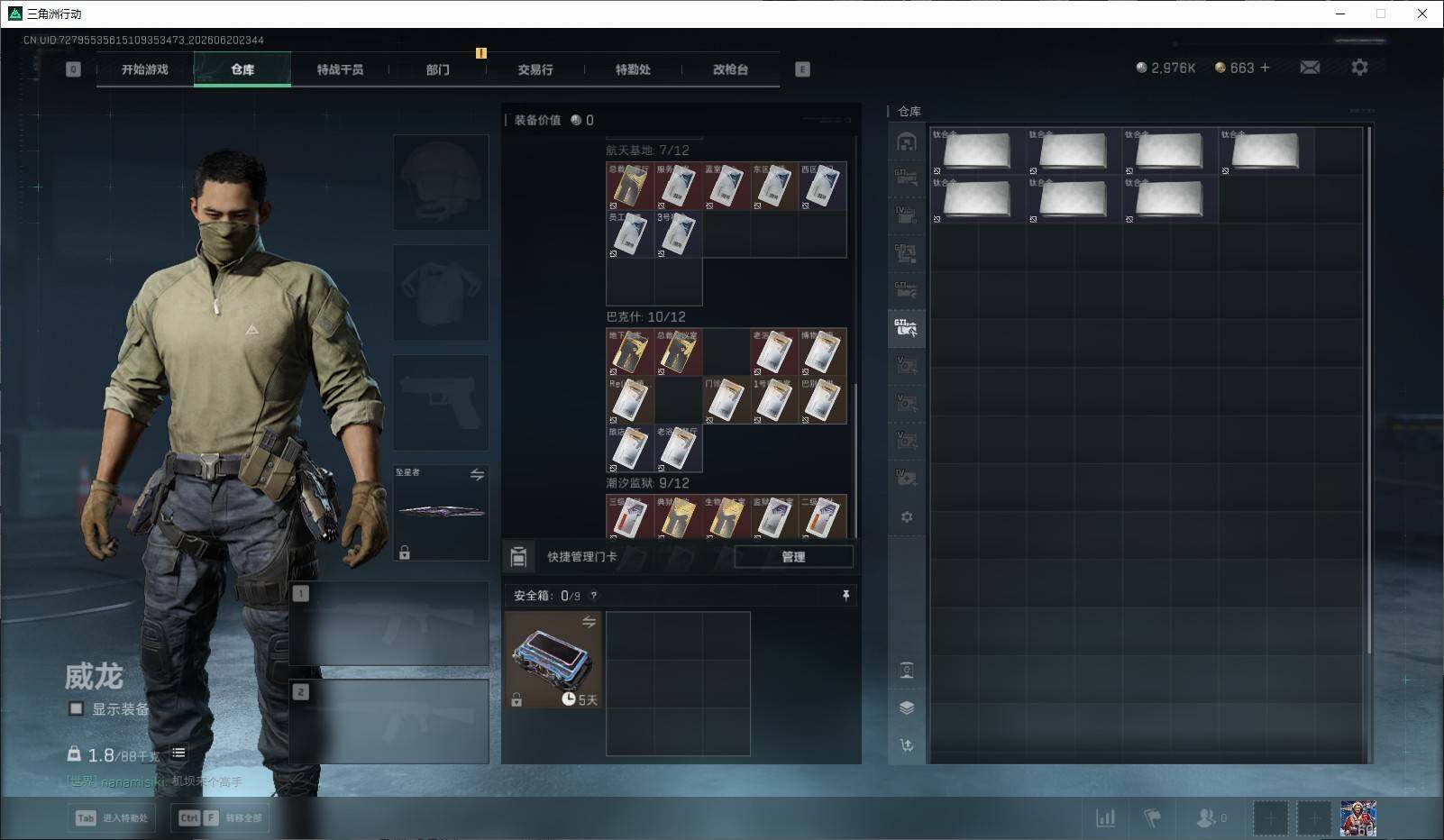Select the 3号 keycard in 航天基地

tap(678, 234)
